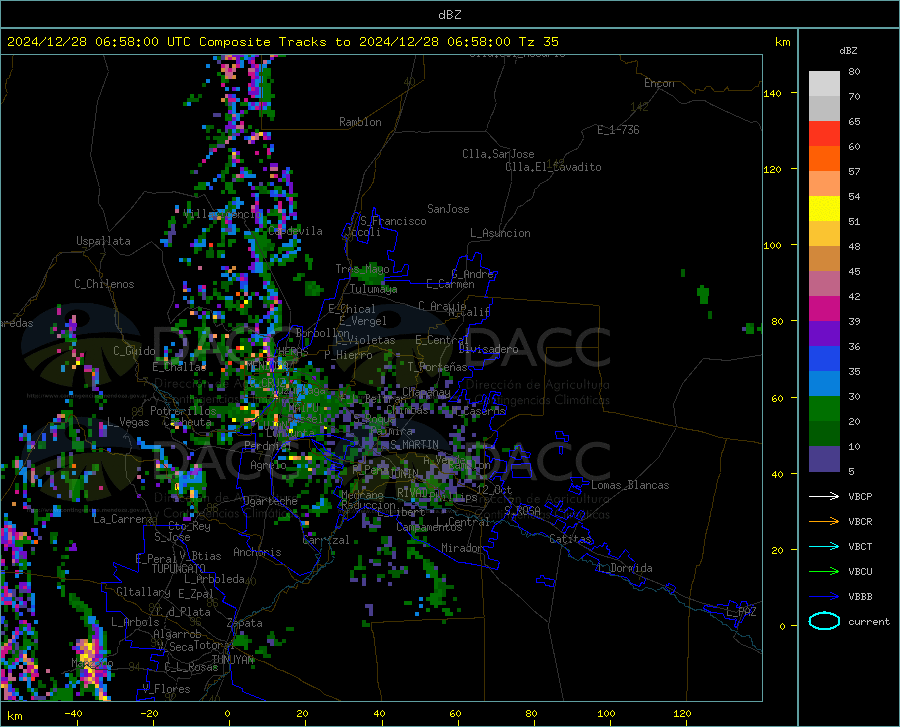Select the light gray 80 dBZ color swatch
The height and width of the screenshot is (727, 900).
click(x=824, y=84)
